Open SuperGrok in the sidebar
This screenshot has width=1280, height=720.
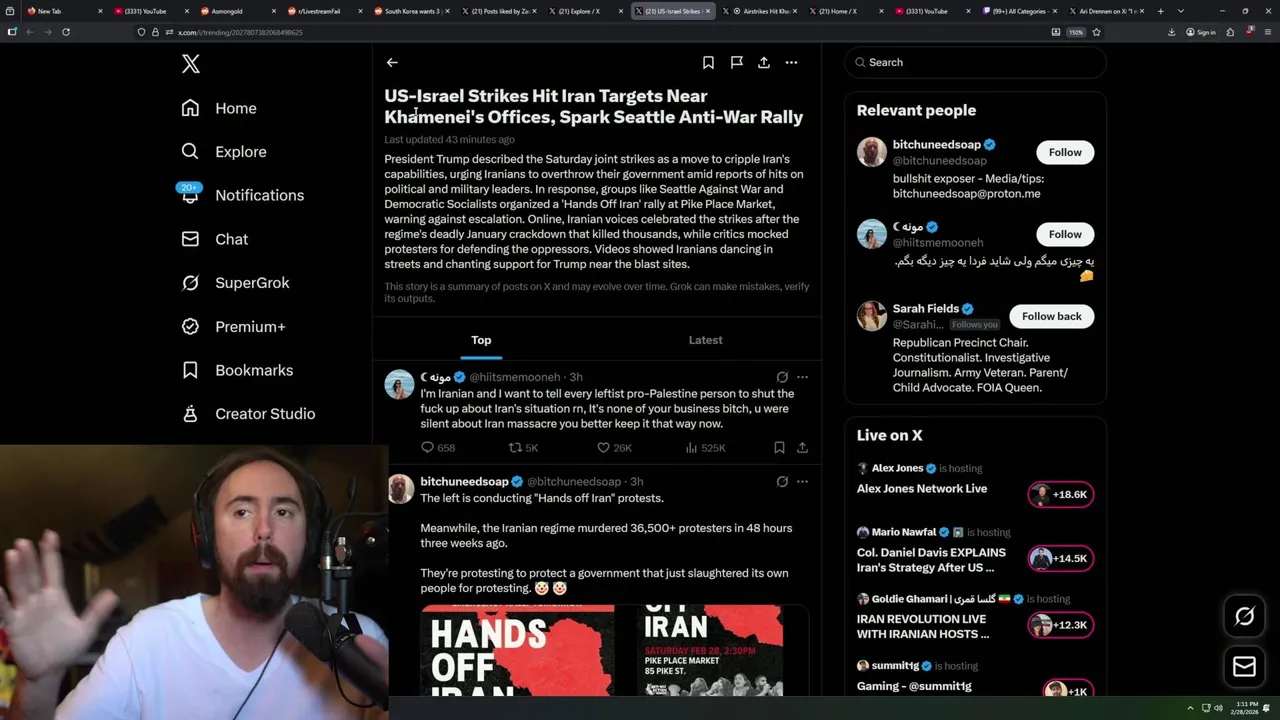[235, 283]
